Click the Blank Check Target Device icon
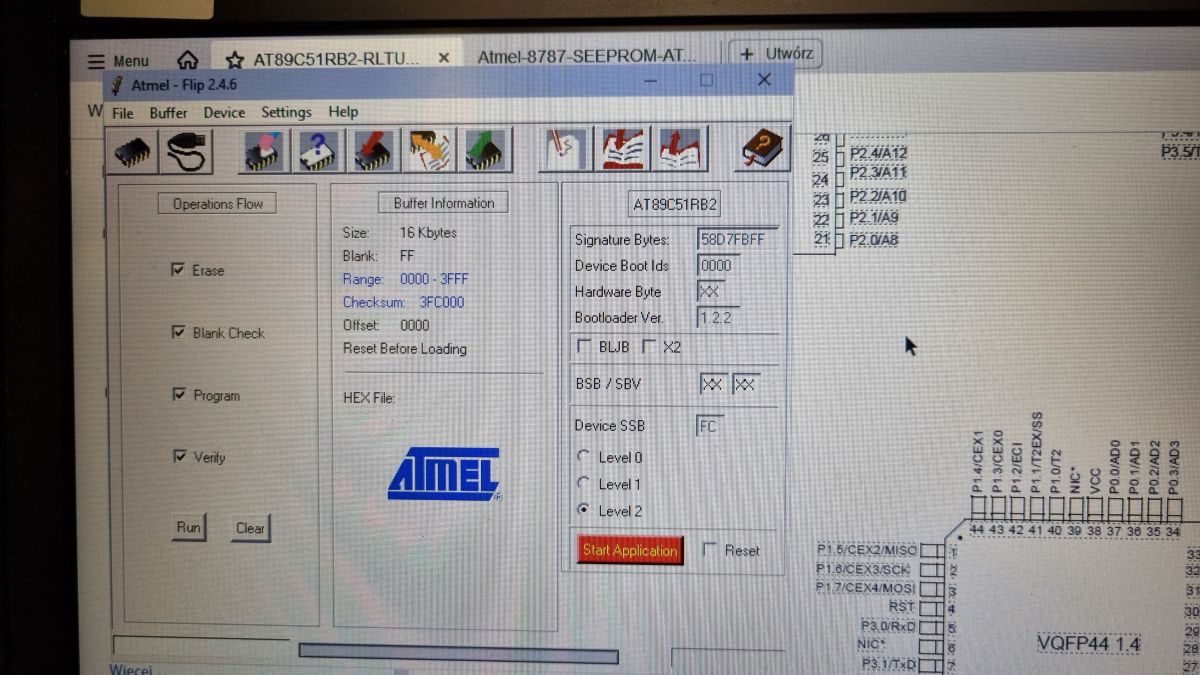This screenshot has width=1200, height=675. [x=320, y=151]
